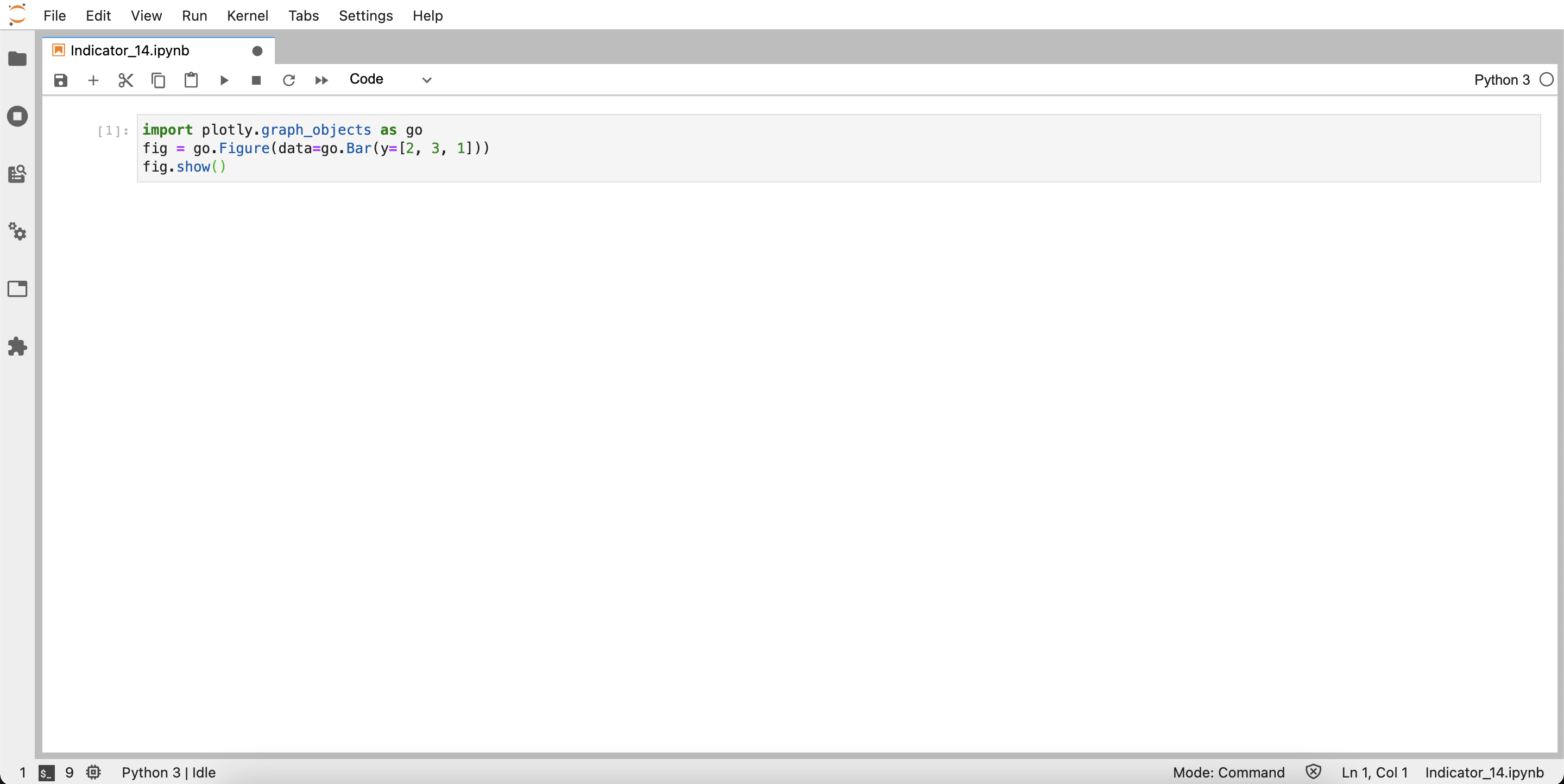1564x784 pixels.
Task: Save the Indicator_14 notebook
Action: pyautogui.click(x=60, y=80)
